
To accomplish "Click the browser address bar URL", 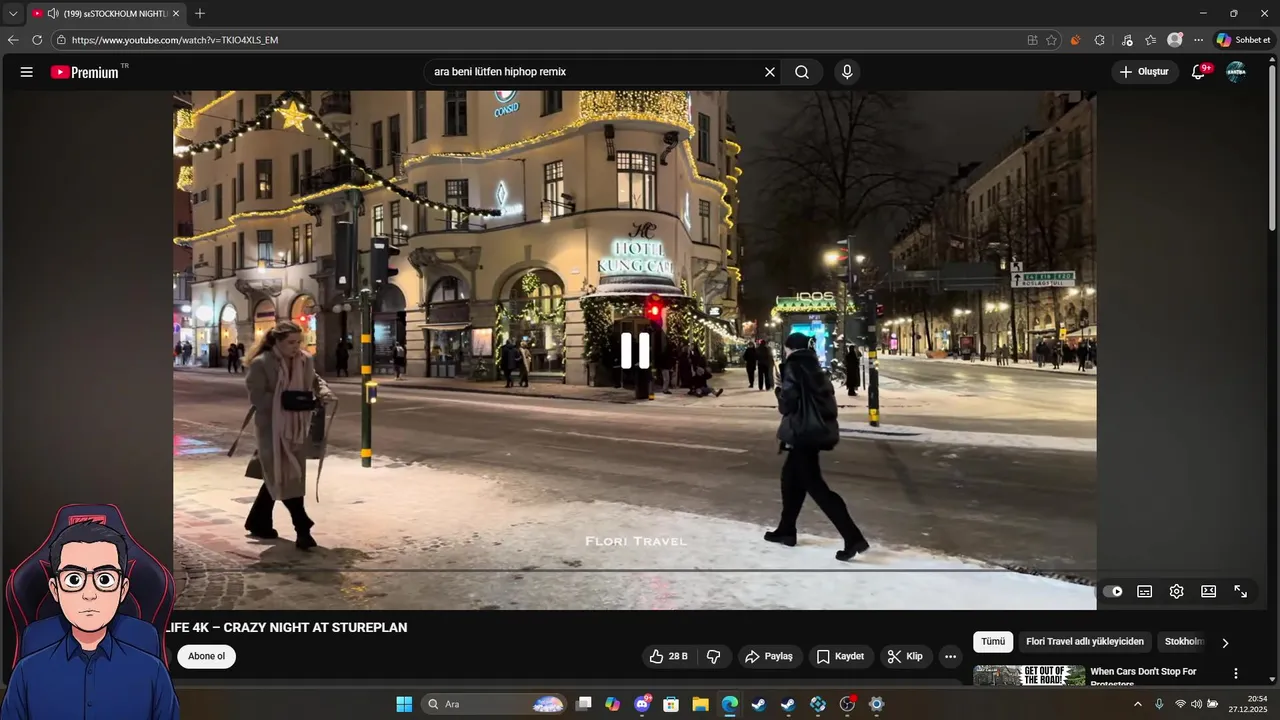I will click(175, 40).
